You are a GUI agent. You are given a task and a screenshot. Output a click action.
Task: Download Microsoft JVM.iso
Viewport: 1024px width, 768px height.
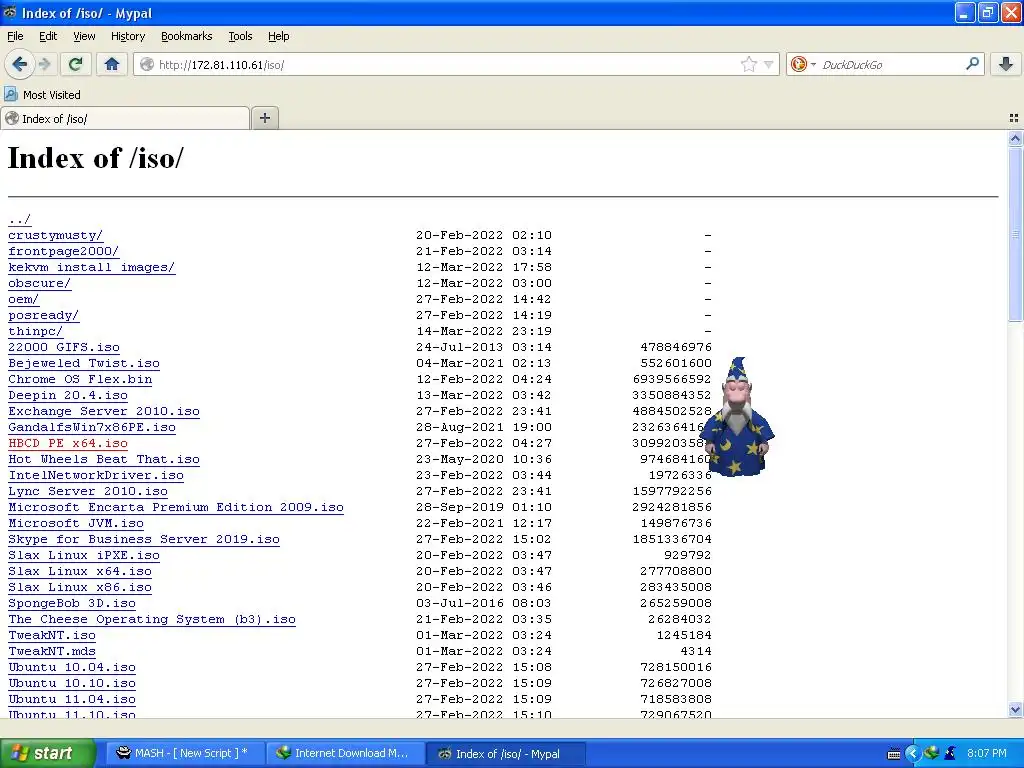pyautogui.click(x=76, y=523)
